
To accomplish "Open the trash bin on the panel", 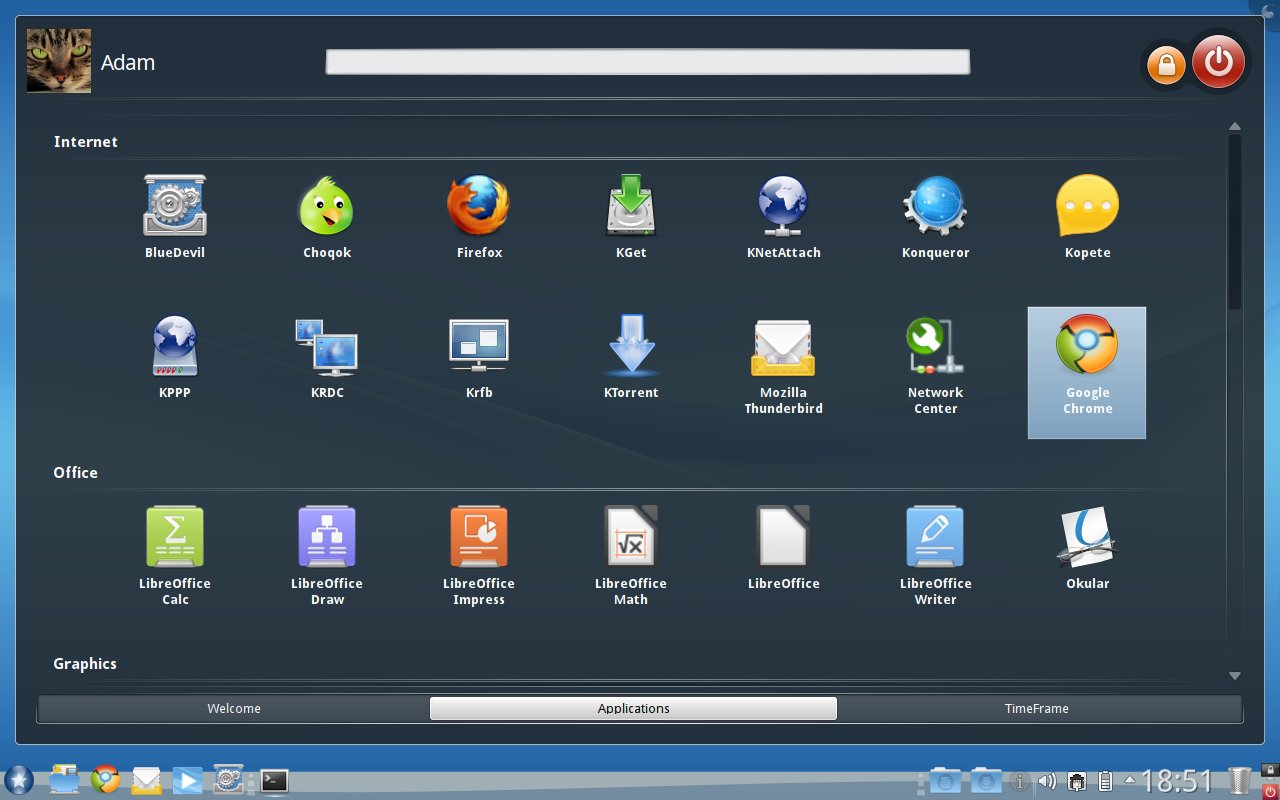I will pyautogui.click(x=1239, y=780).
